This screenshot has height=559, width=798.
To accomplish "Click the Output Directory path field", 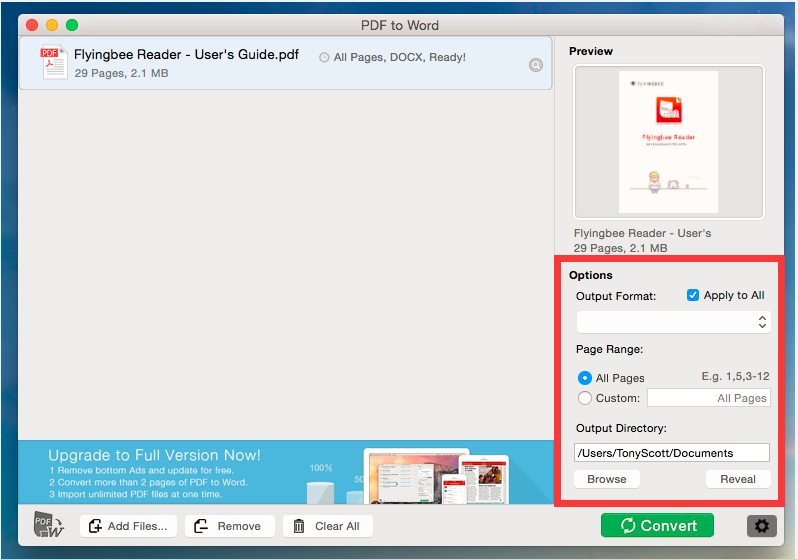I will (672, 453).
